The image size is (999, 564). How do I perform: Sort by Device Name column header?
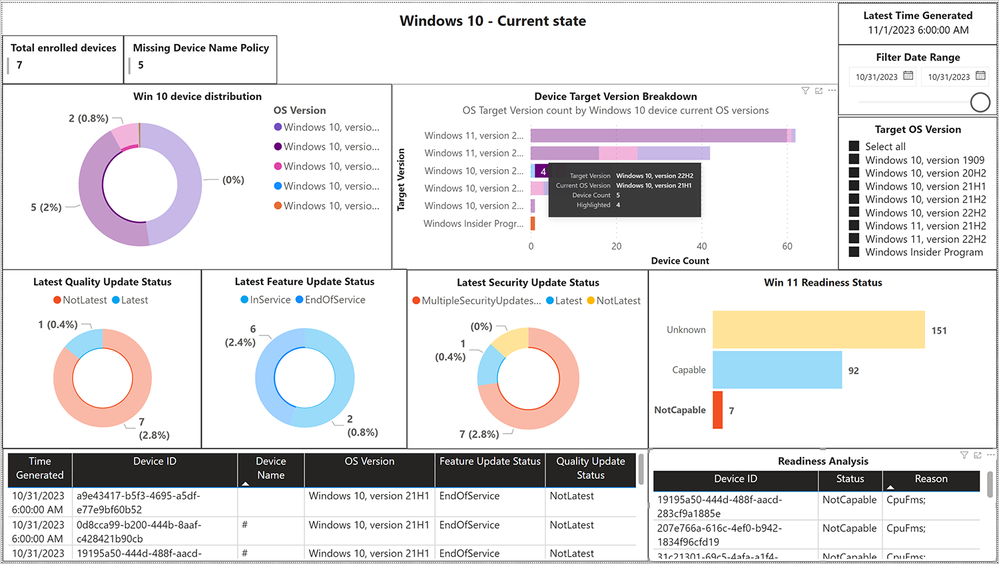coord(271,468)
